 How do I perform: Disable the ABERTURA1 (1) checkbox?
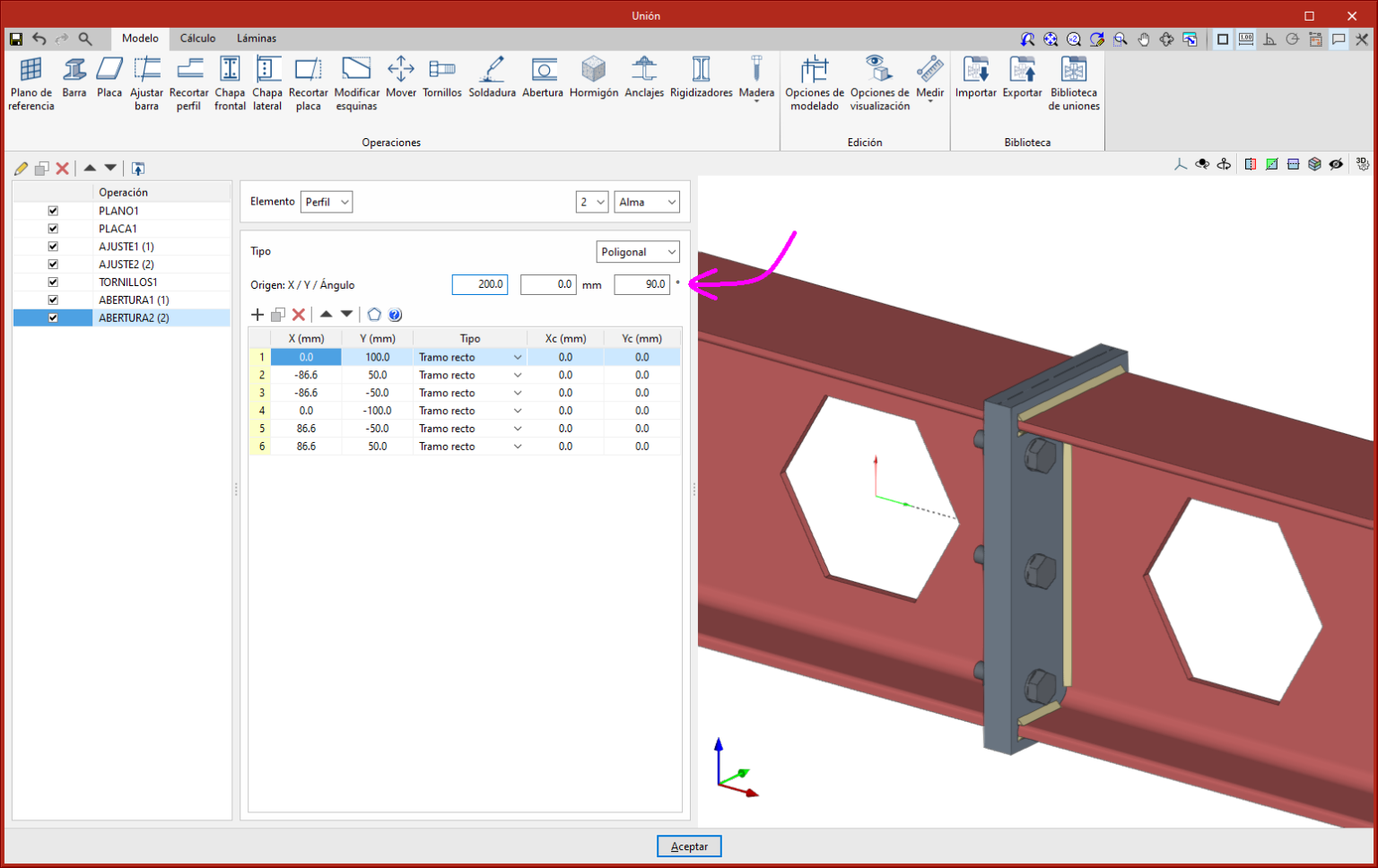(x=53, y=300)
